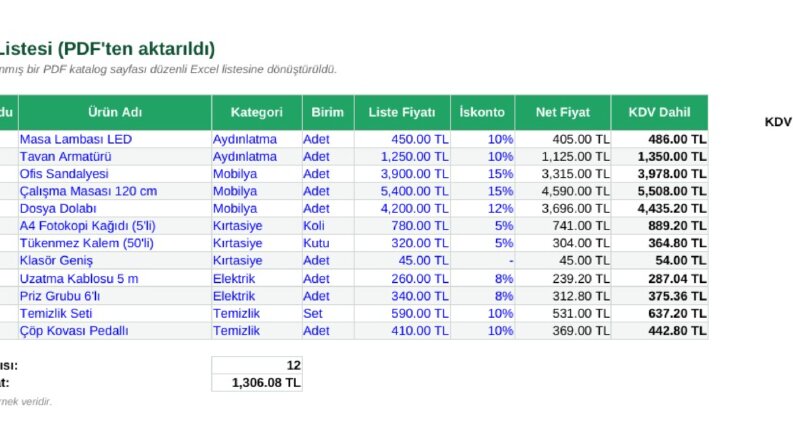Click the list price '260.00 TL' cell
The height and width of the screenshot is (446, 793).
pyautogui.click(x=402, y=278)
